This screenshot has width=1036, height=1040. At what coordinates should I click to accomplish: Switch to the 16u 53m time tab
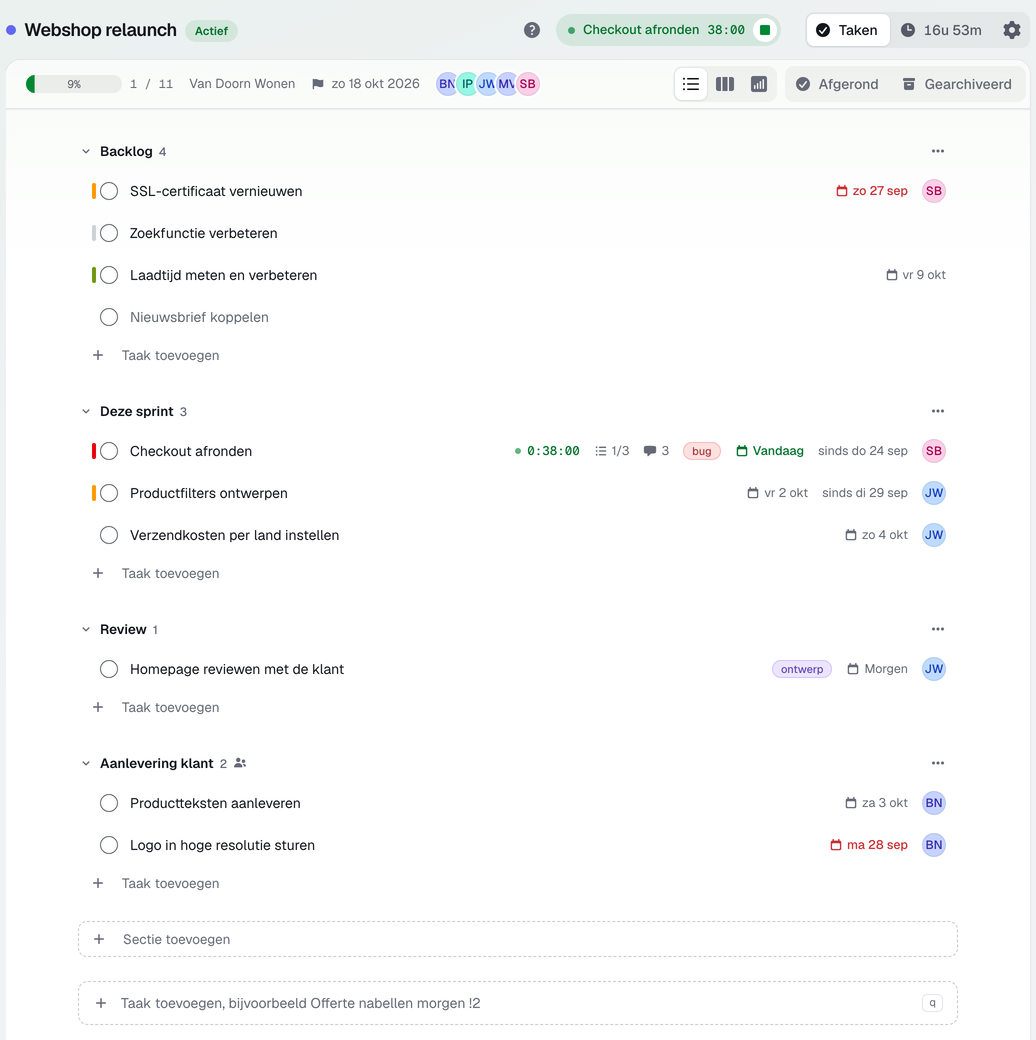(941, 30)
